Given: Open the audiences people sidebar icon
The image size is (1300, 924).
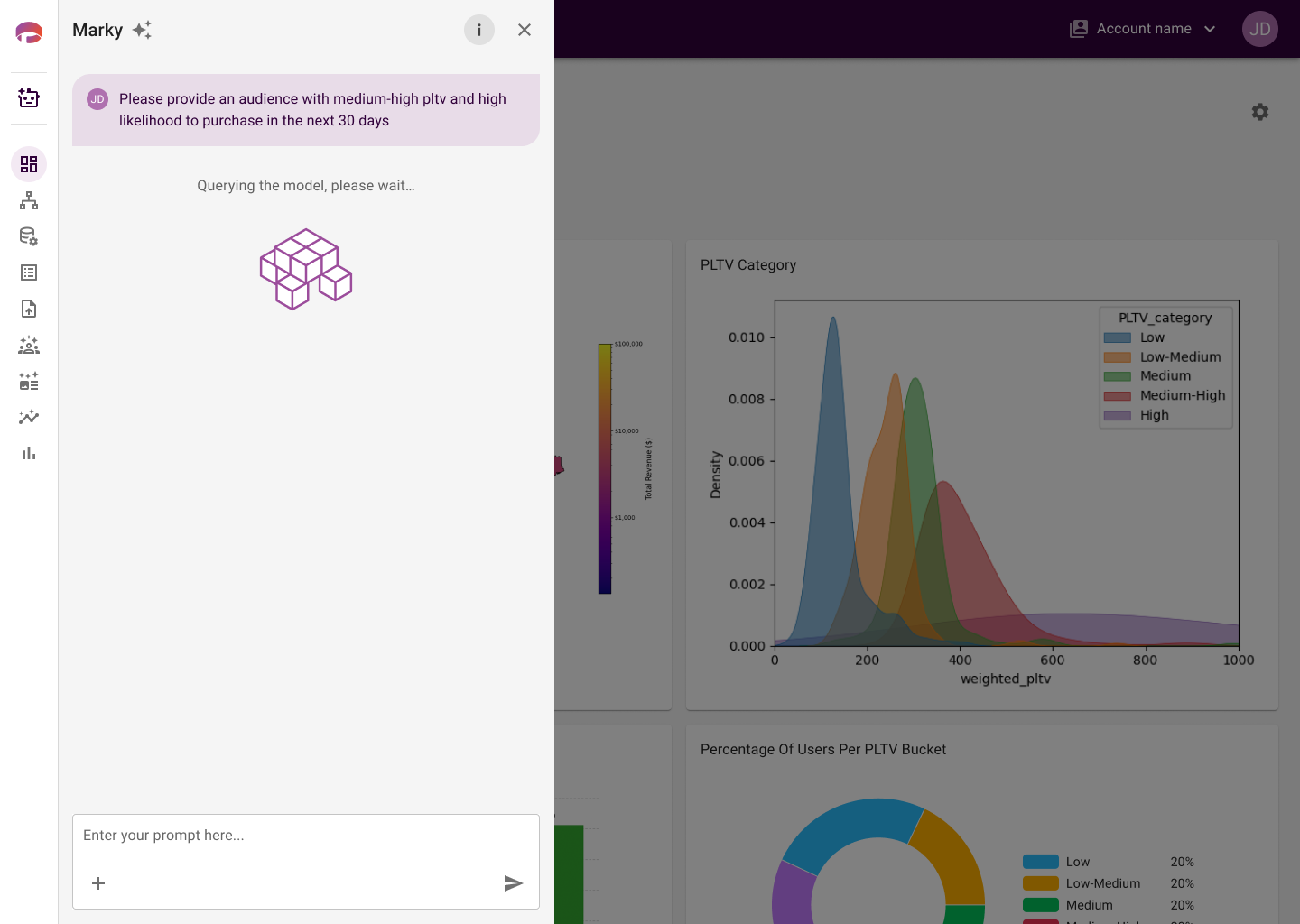Looking at the screenshot, I should pos(29,345).
